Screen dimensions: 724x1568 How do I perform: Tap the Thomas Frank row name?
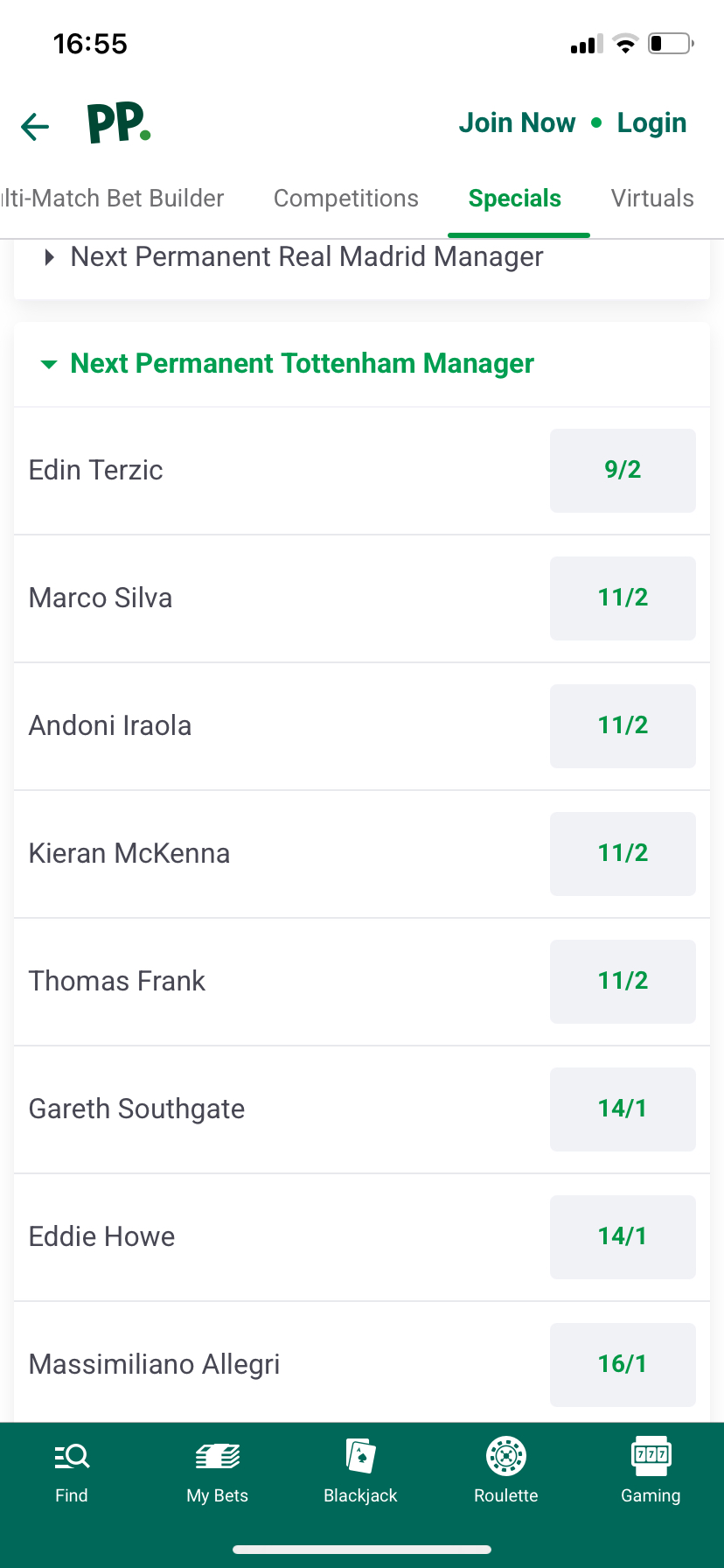coord(117,981)
